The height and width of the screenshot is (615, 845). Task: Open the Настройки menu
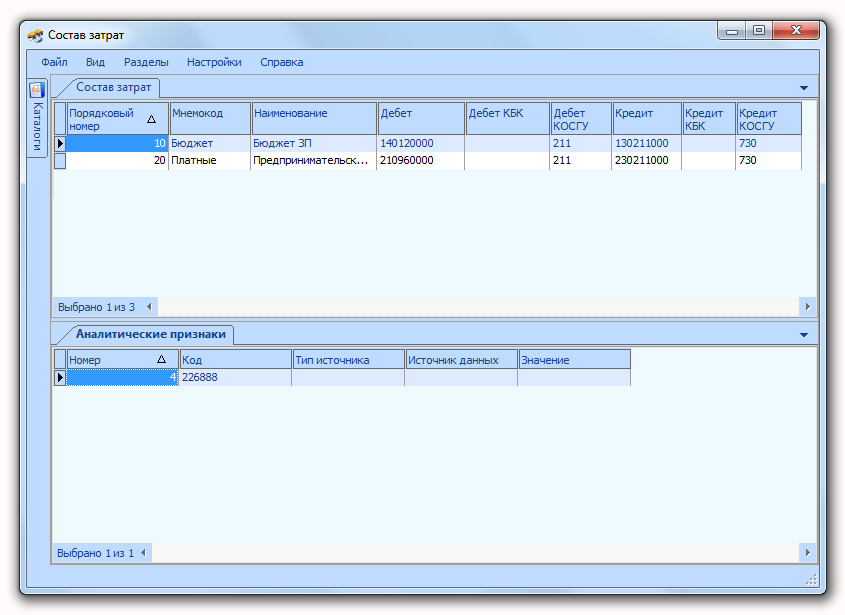pyautogui.click(x=214, y=63)
